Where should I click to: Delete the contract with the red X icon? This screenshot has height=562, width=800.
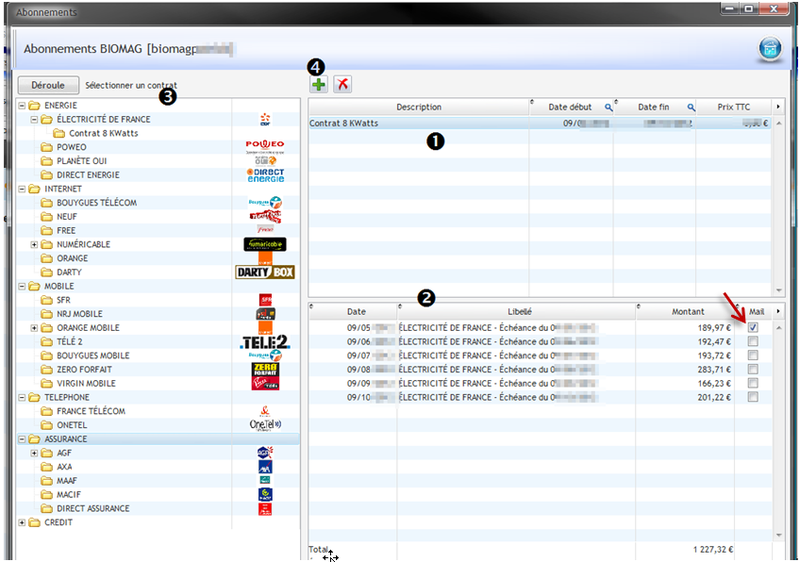[x=343, y=84]
